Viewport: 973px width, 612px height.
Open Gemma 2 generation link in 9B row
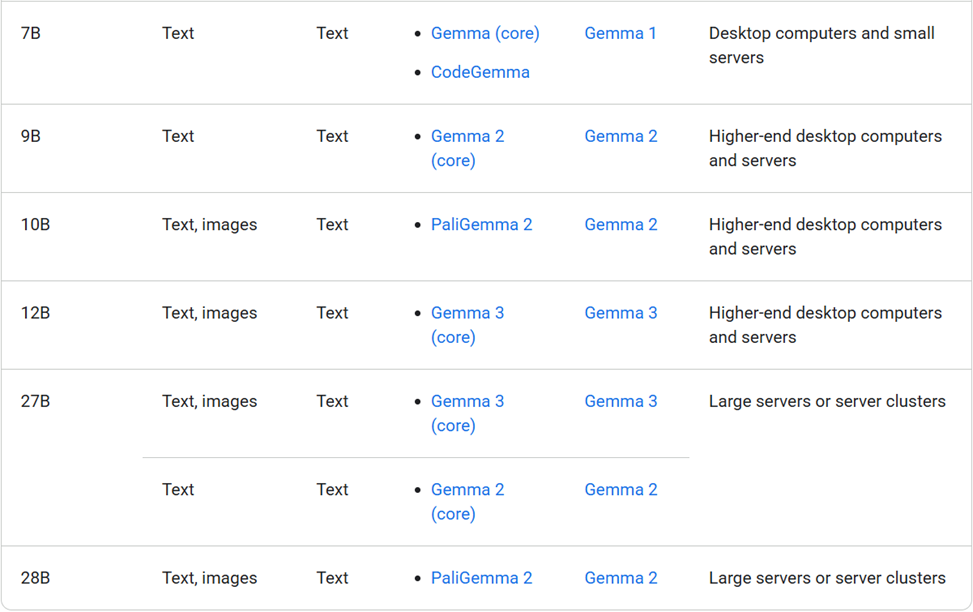621,137
